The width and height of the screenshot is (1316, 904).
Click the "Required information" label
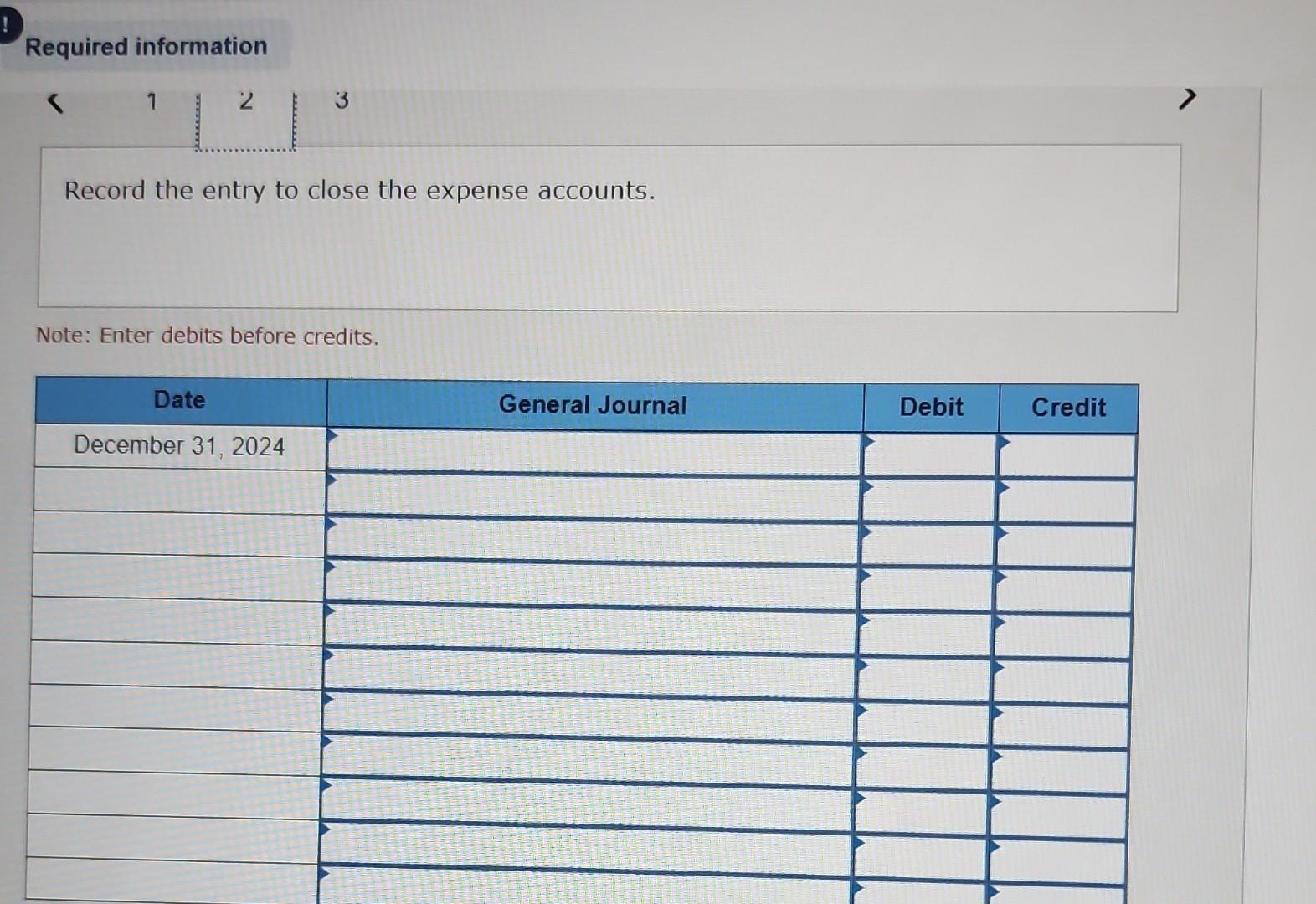(146, 46)
